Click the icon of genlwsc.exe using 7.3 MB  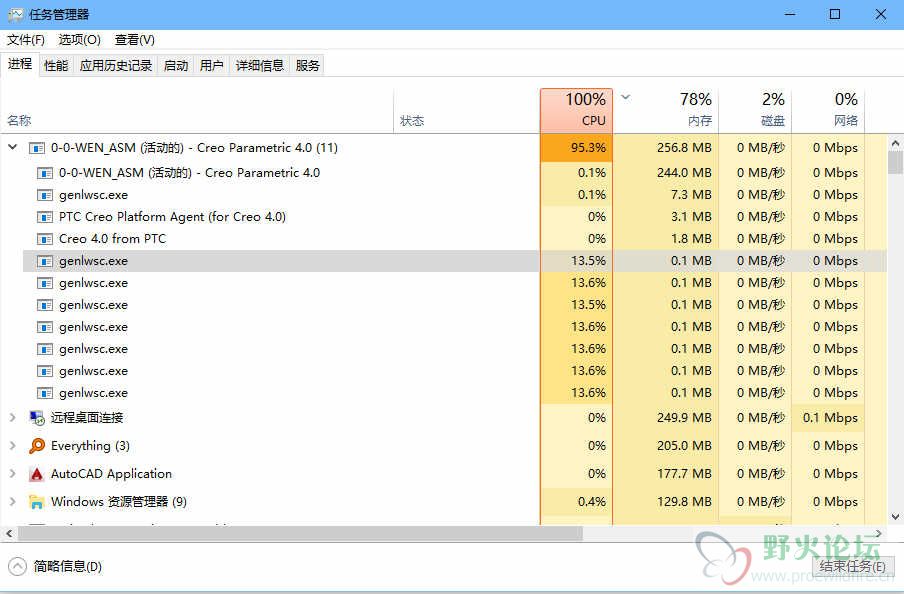pos(44,196)
